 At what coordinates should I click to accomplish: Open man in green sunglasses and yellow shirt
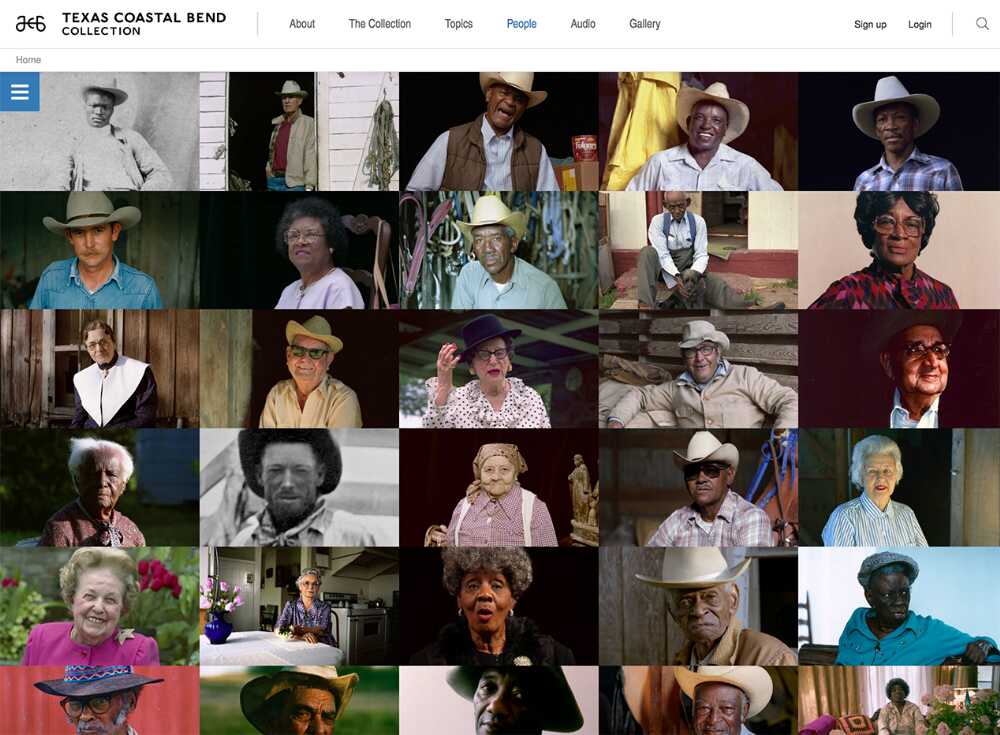(299, 369)
